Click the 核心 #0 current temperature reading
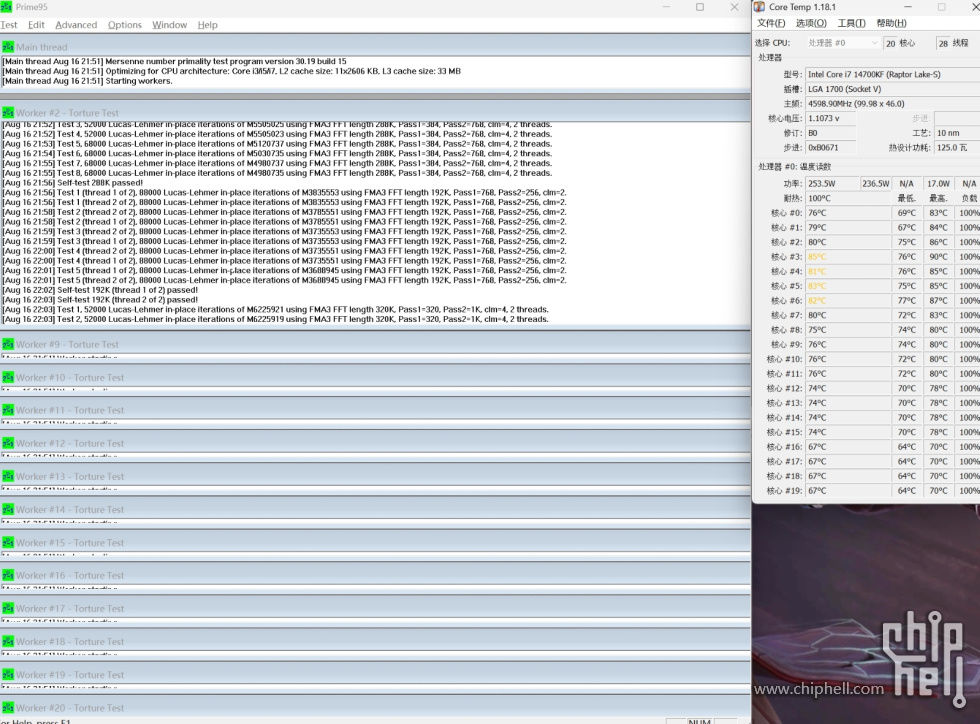Image resolution: width=980 pixels, height=724 pixels. [x=848, y=213]
